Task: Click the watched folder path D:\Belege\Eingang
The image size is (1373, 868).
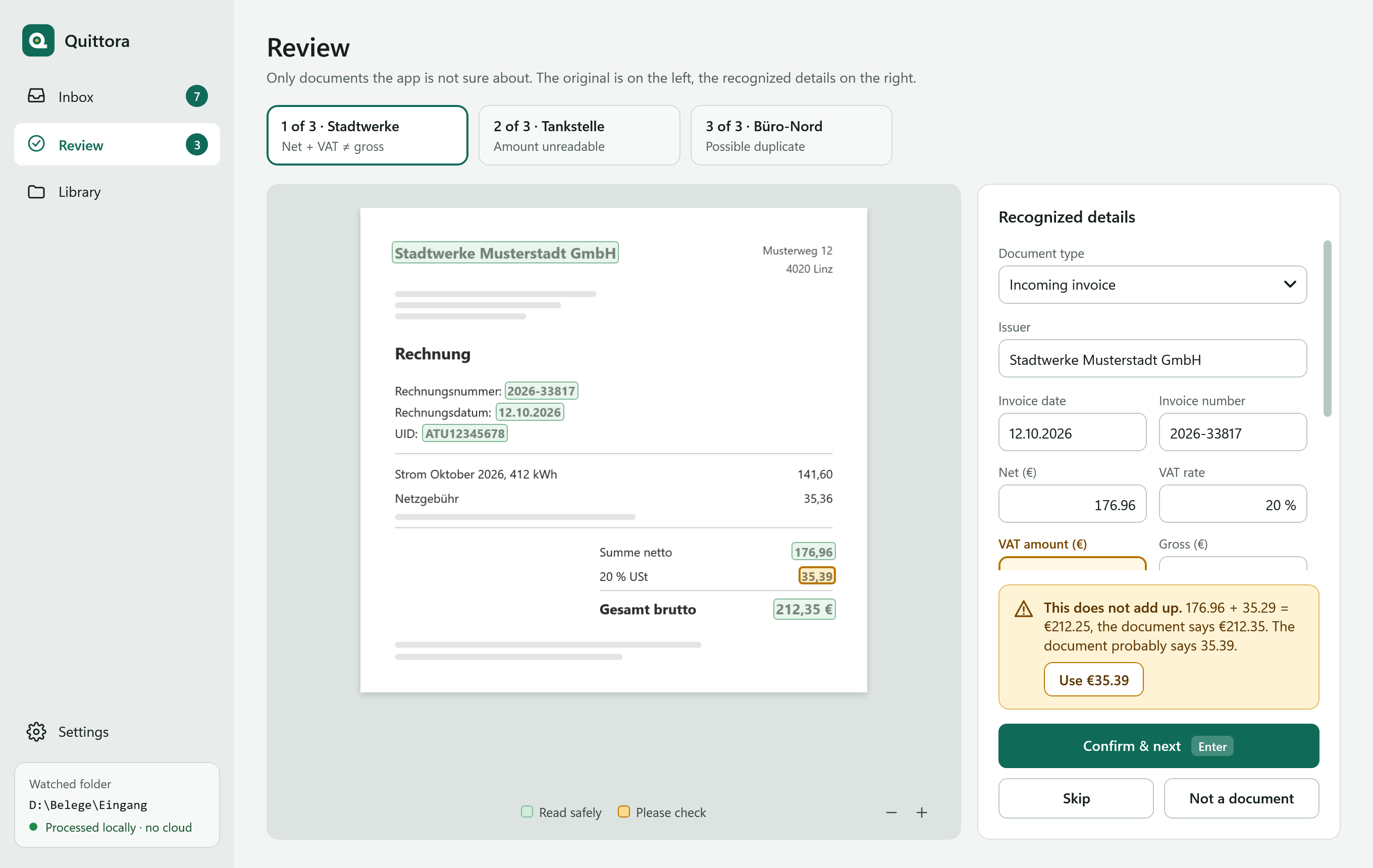Action: [88, 805]
